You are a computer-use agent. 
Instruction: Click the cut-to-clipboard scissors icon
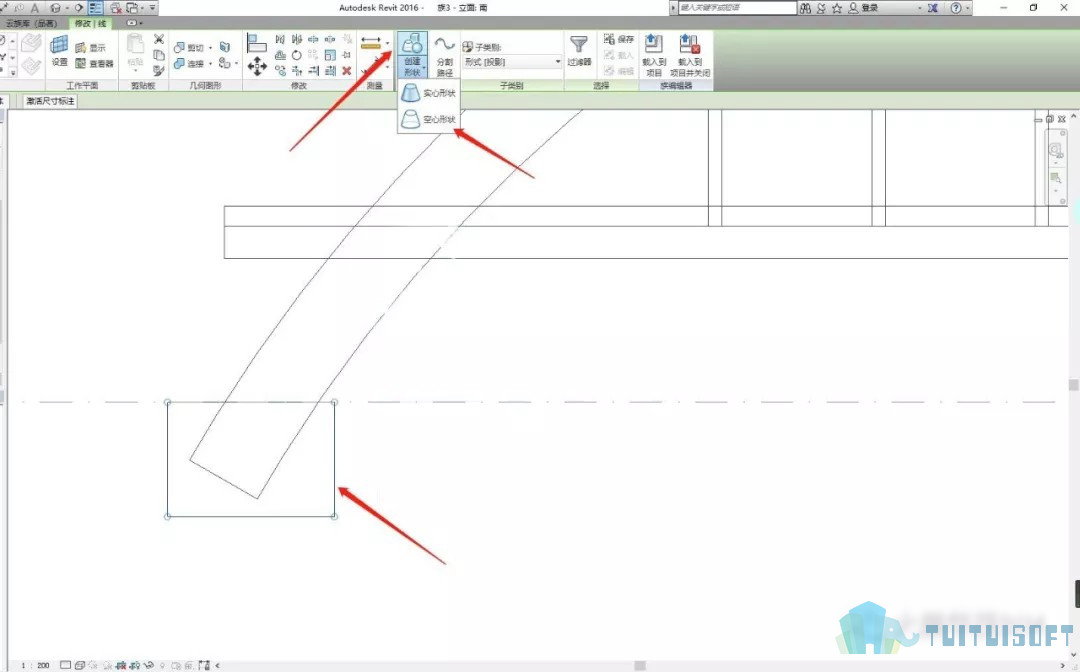[x=159, y=39]
